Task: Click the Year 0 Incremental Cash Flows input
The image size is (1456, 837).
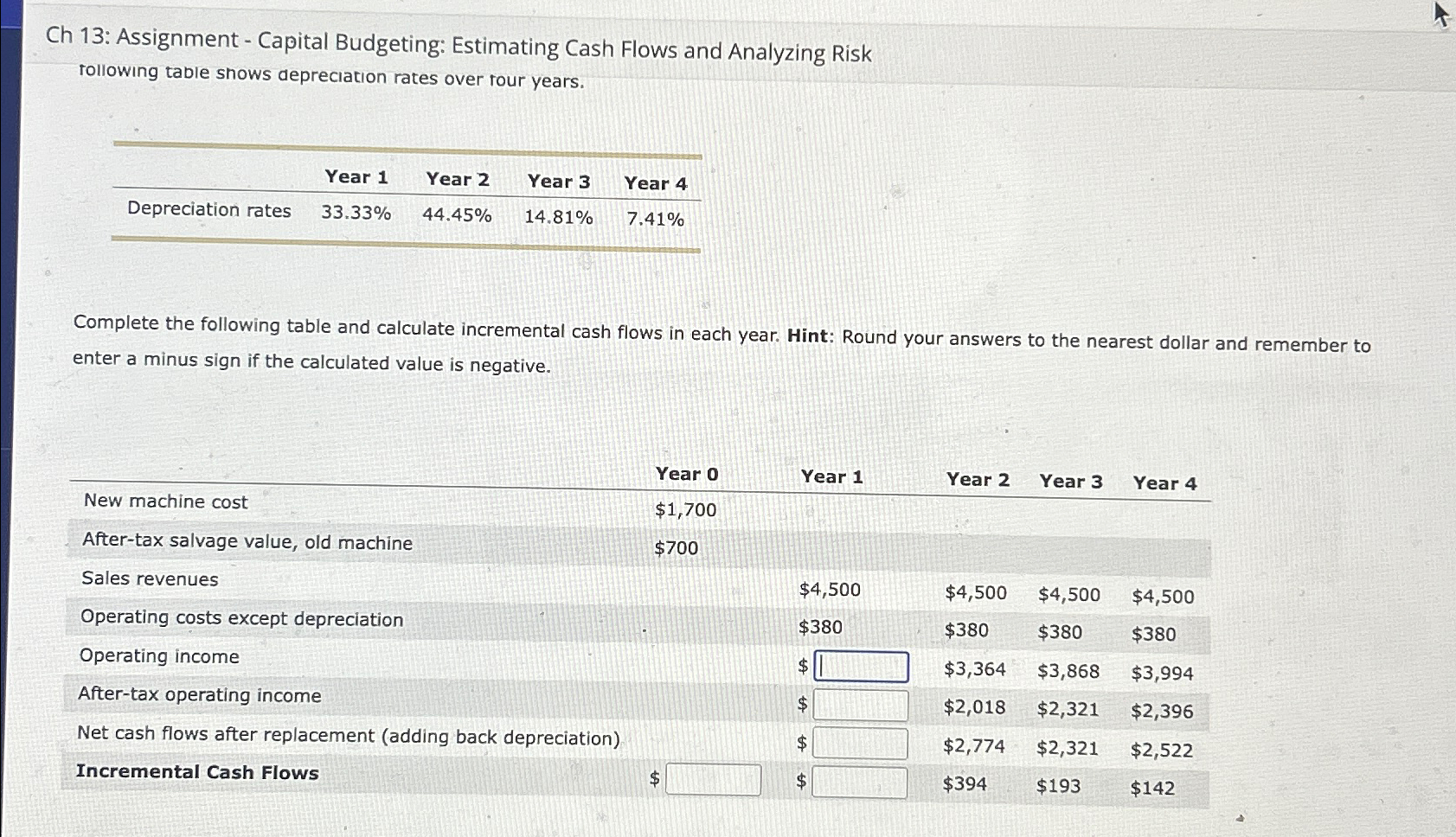Action: [x=713, y=779]
